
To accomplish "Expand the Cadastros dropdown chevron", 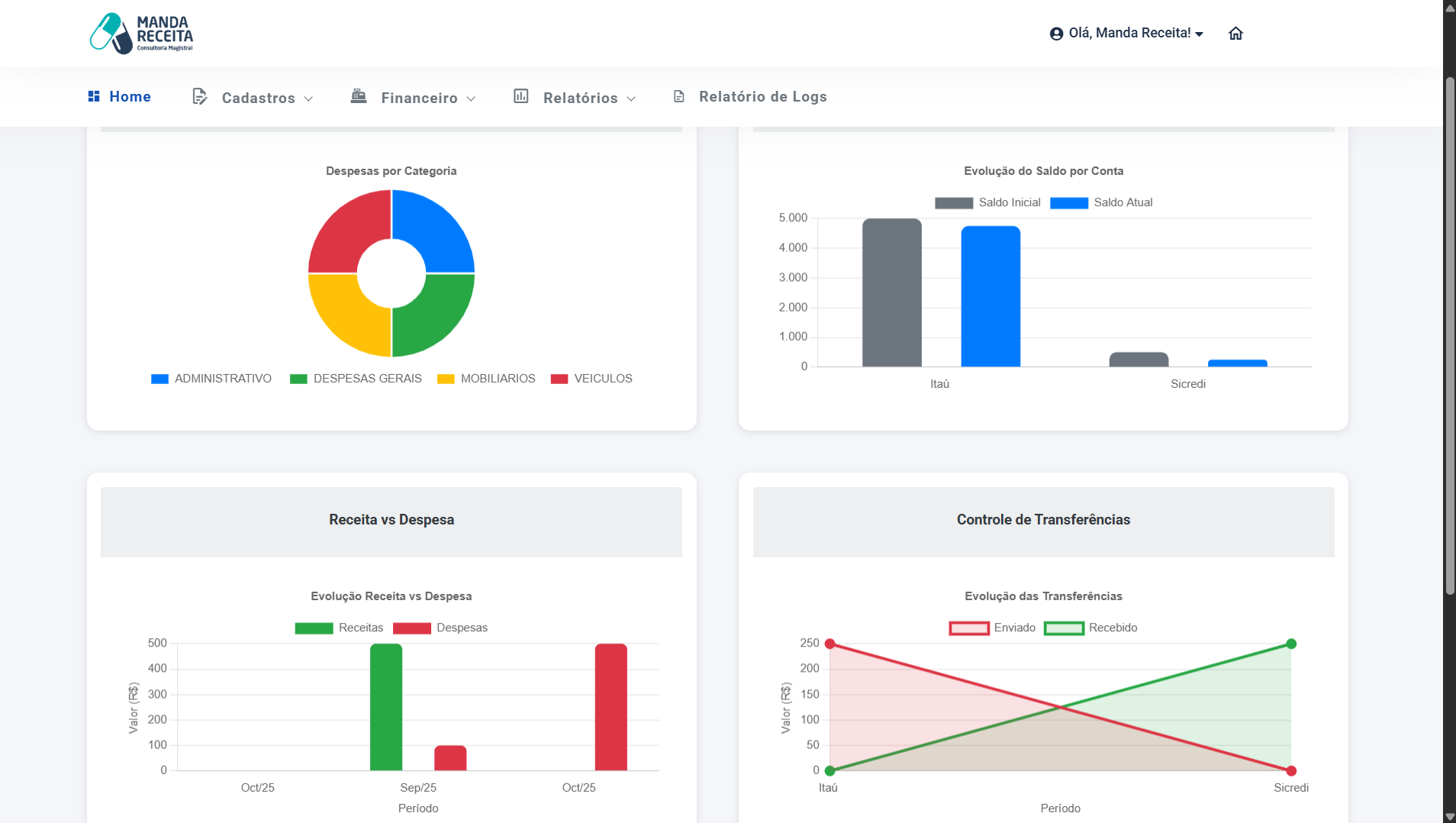I will [308, 98].
